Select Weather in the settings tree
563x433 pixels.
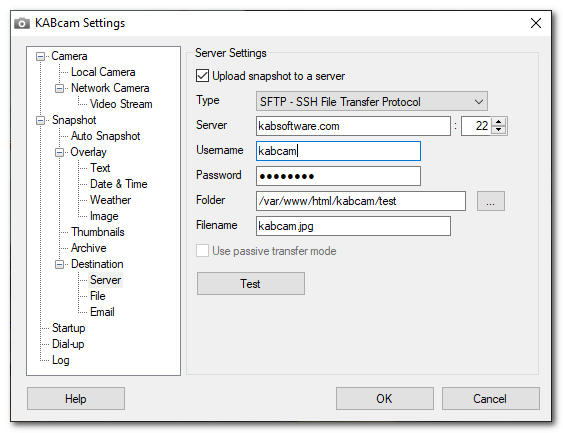110,200
